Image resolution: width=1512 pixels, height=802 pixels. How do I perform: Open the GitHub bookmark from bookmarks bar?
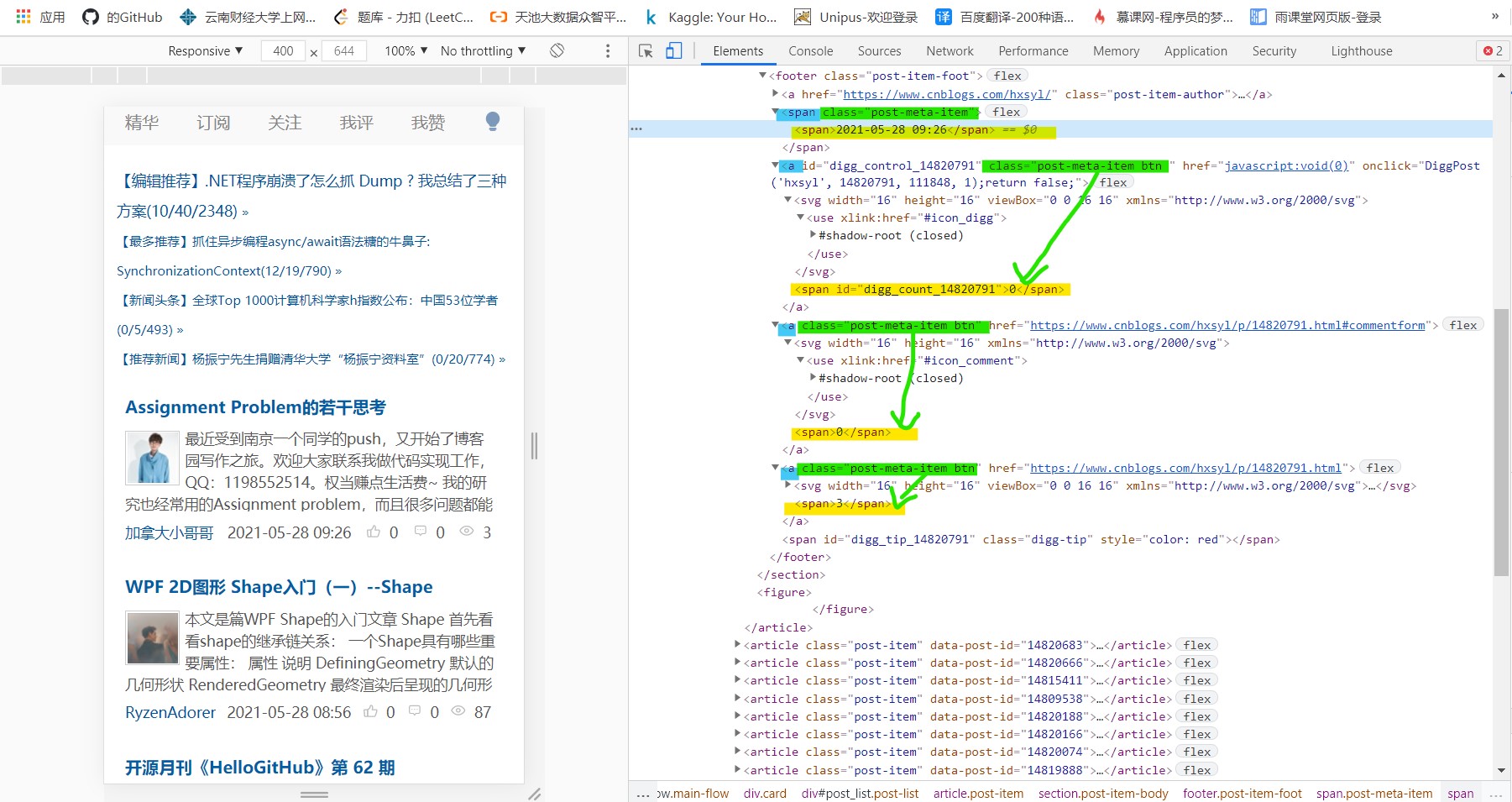click(x=121, y=16)
